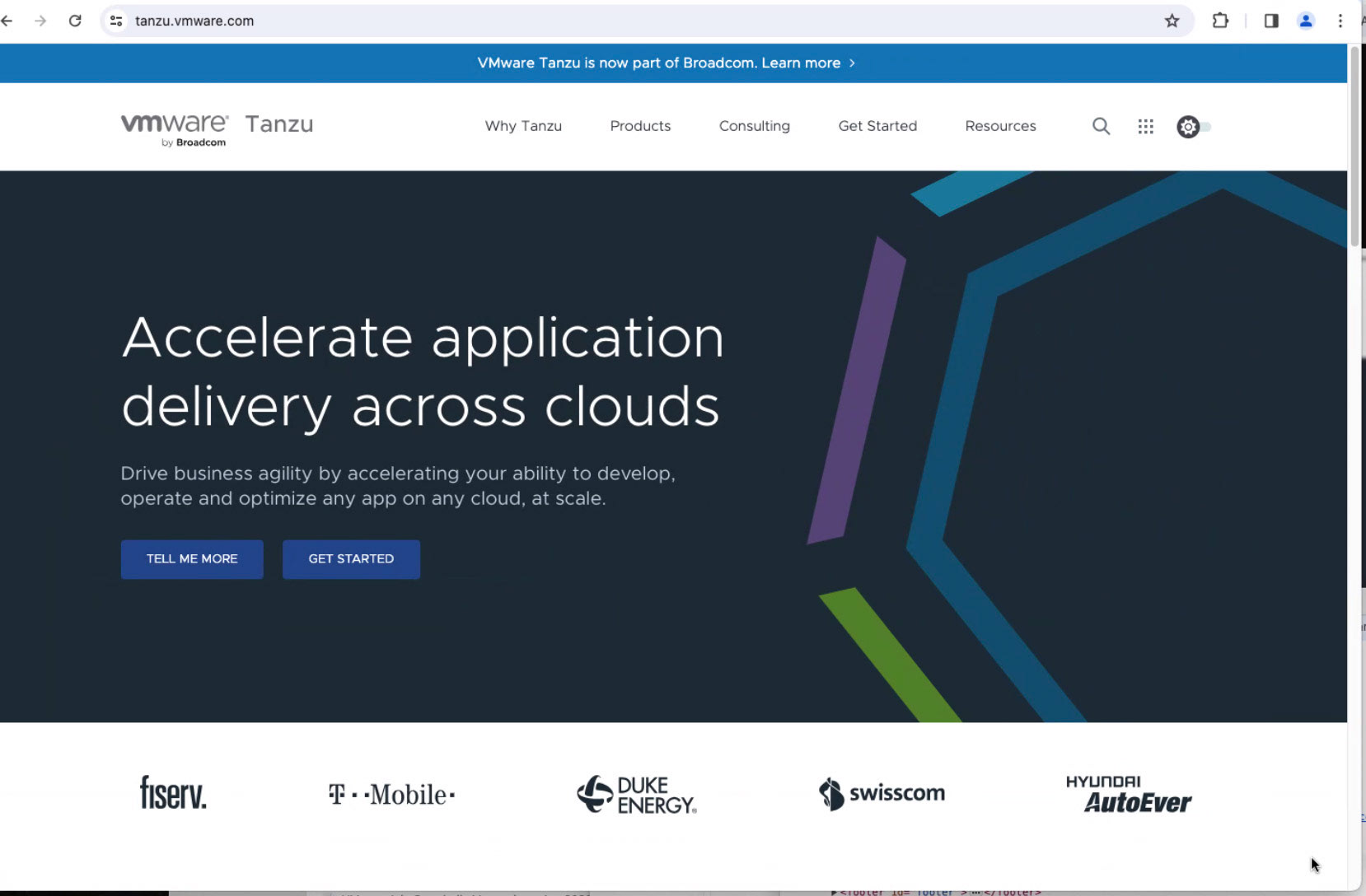Click the GET STARTED hero button
The height and width of the screenshot is (896, 1366).
pyautogui.click(x=351, y=559)
